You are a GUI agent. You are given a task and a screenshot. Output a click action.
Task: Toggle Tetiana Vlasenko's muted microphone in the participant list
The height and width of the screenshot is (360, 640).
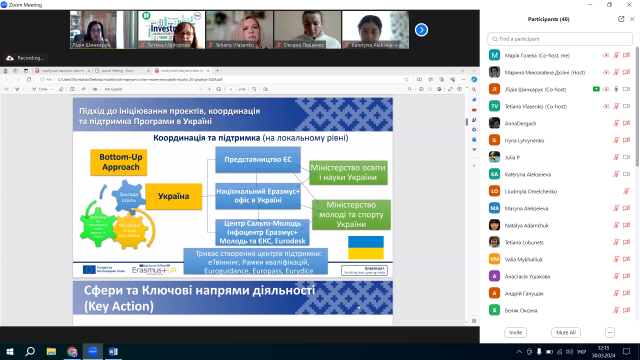616,107
